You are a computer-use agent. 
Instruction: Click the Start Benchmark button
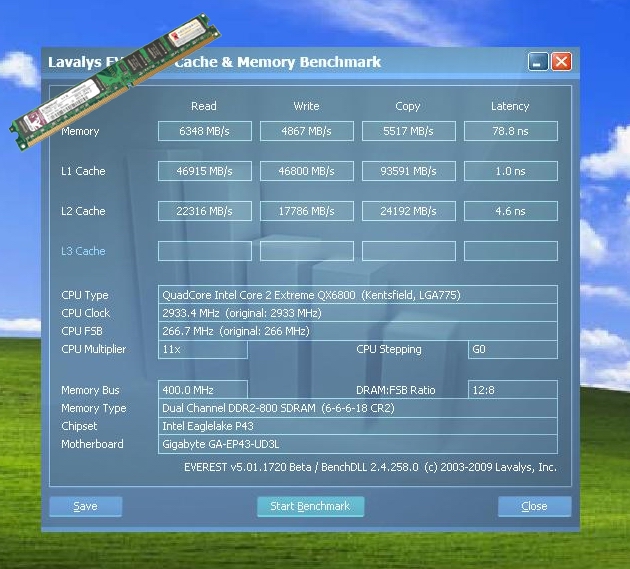pyautogui.click(x=311, y=506)
